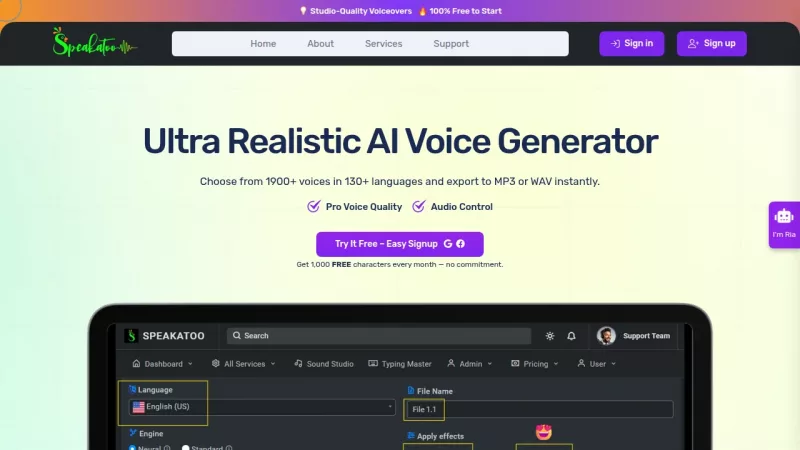Image resolution: width=800 pixels, height=450 pixels.
Task: Open the I'm Ria chatbot widget
Action: click(784, 224)
